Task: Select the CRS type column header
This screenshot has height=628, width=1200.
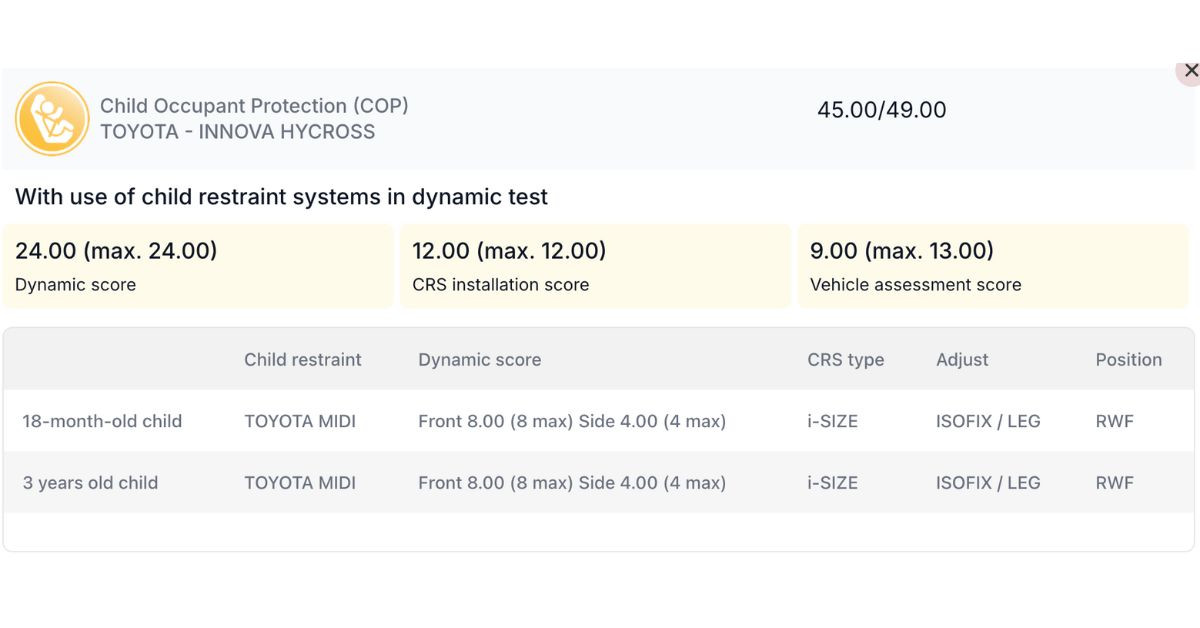Action: tap(846, 359)
